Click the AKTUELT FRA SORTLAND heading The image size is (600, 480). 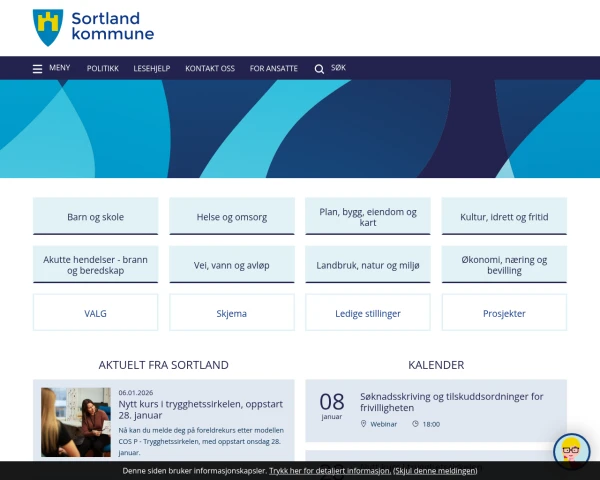(163, 365)
